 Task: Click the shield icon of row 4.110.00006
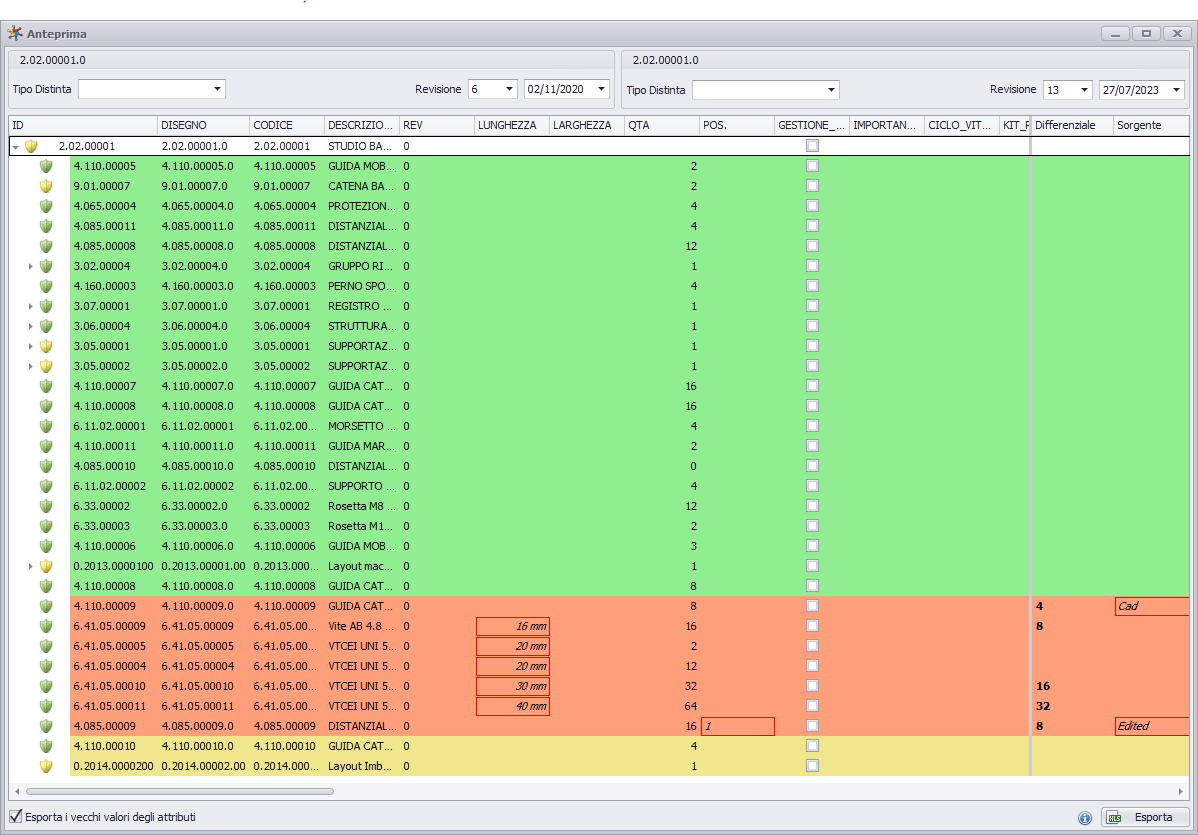[x=46, y=545]
